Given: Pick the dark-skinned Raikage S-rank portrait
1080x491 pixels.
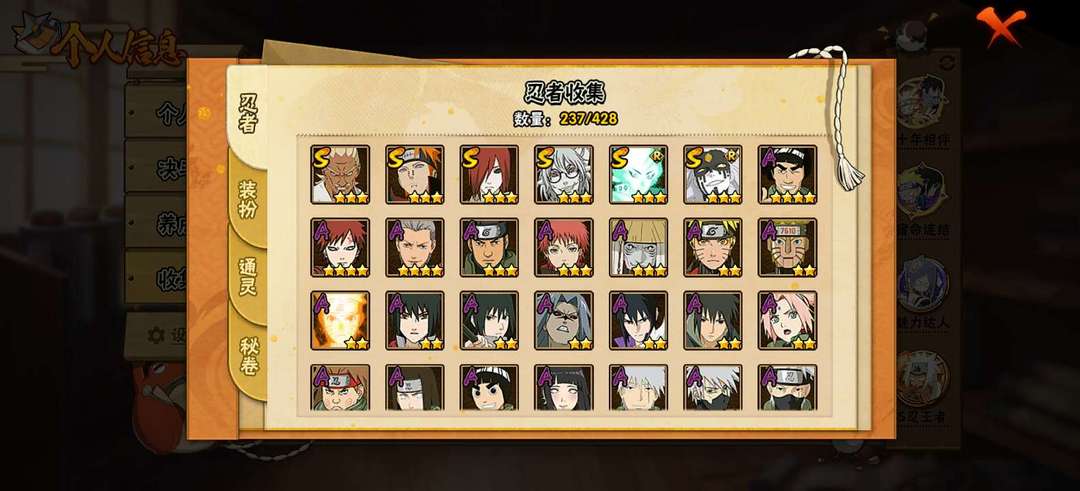Looking at the screenshot, I should click(340, 174).
